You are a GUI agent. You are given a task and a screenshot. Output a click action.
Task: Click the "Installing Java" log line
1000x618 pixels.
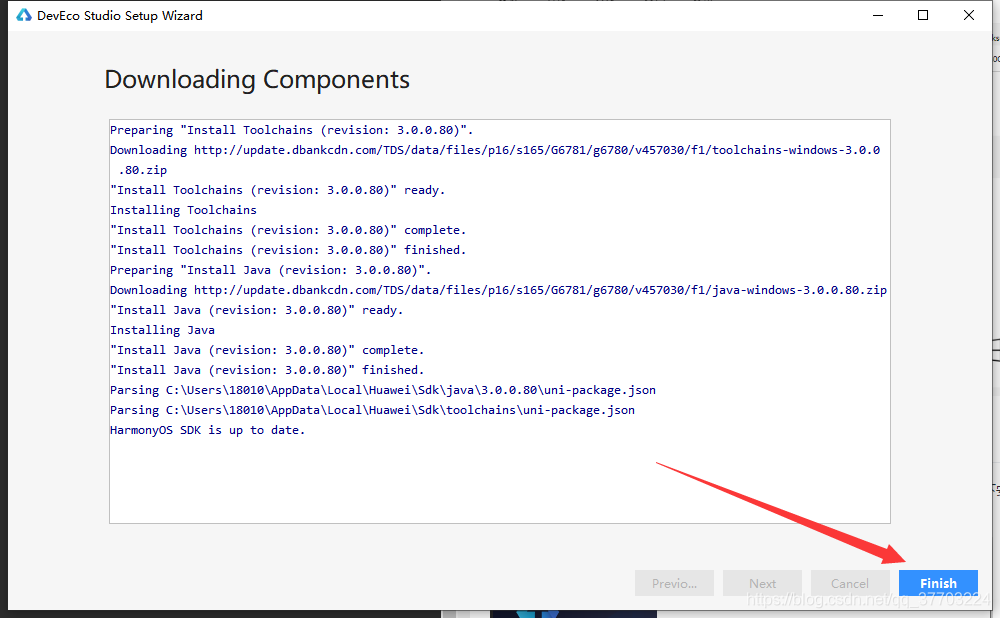pos(162,330)
